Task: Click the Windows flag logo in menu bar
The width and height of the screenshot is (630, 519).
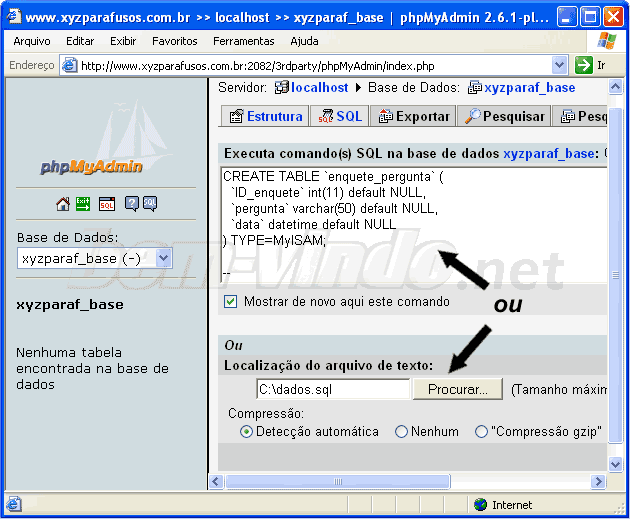Action: pos(607,41)
